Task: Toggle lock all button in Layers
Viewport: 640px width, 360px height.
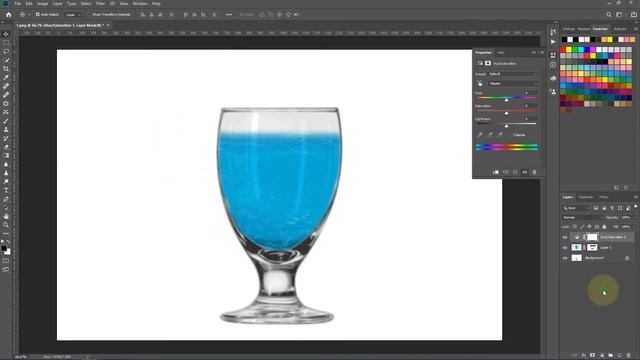Action: 604,227
